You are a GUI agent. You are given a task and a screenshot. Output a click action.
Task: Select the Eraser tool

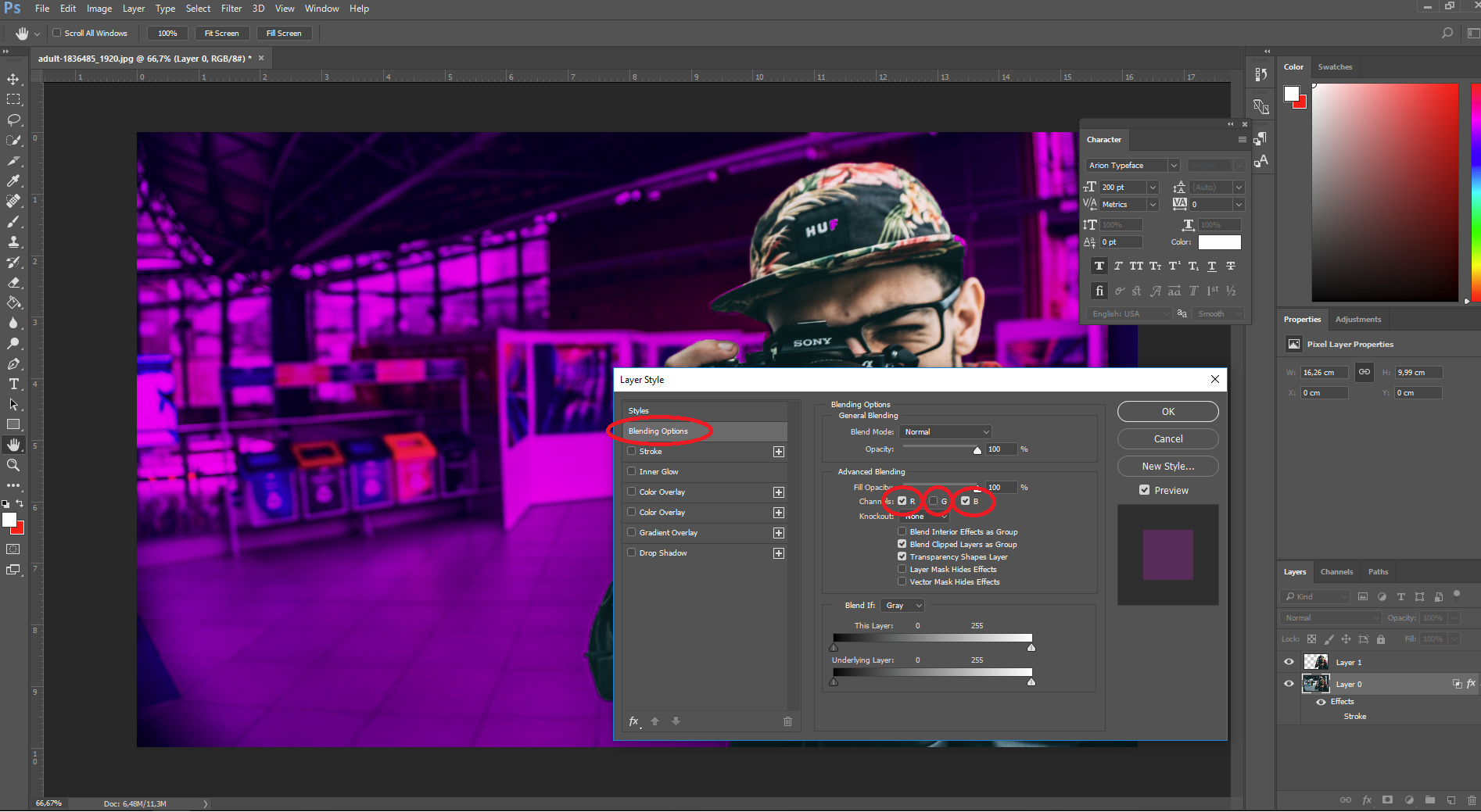pyautogui.click(x=13, y=282)
